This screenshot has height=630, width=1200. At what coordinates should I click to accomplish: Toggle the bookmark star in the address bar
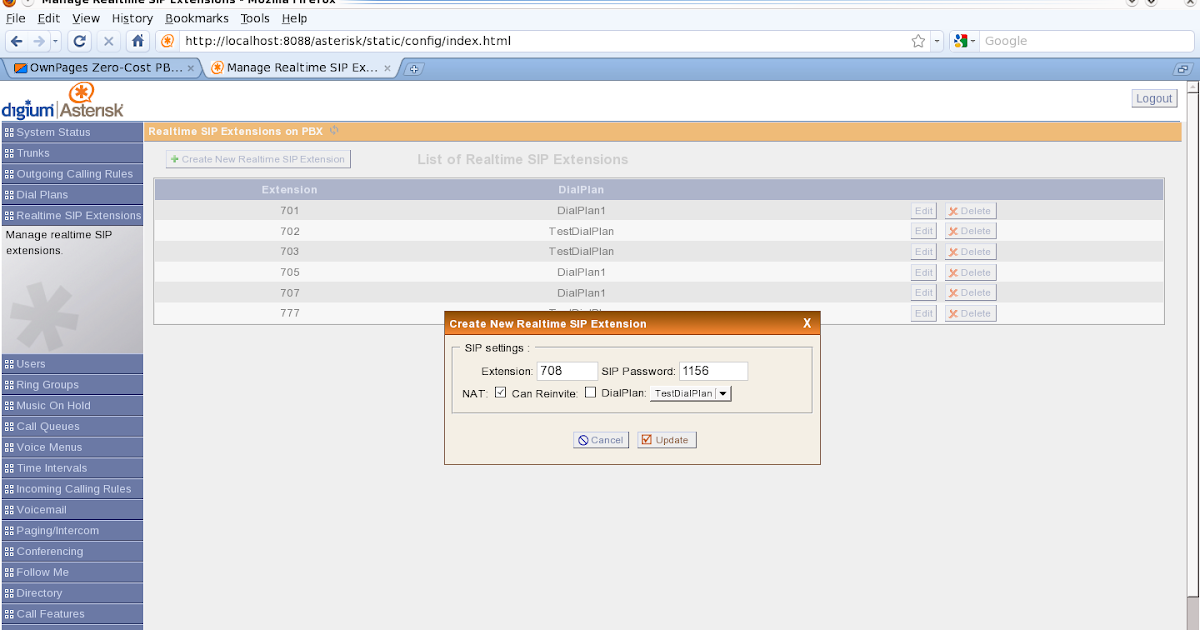pos(917,41)
